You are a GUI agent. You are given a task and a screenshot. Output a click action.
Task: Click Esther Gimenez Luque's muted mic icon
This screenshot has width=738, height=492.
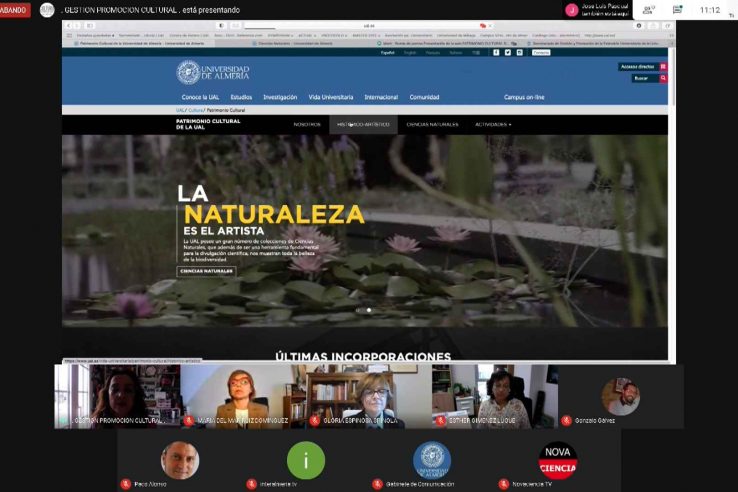[439, 421]
